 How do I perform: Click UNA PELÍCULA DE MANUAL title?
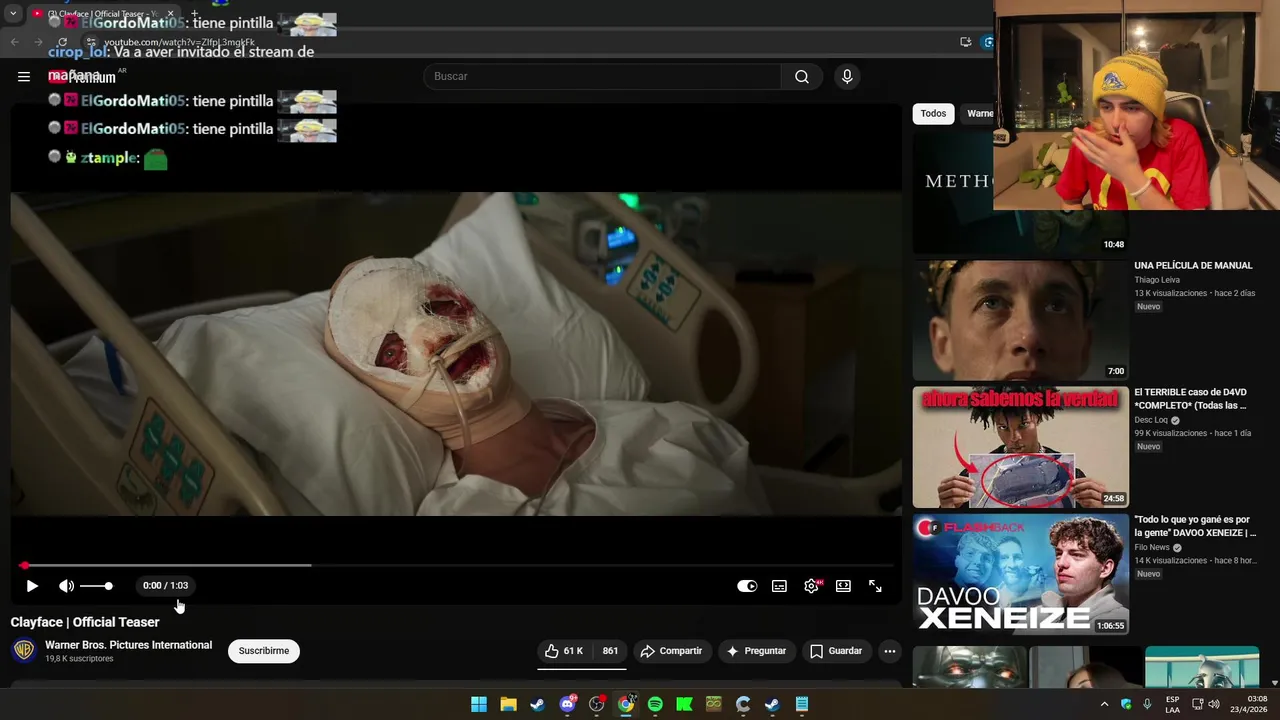[1193, 266]
